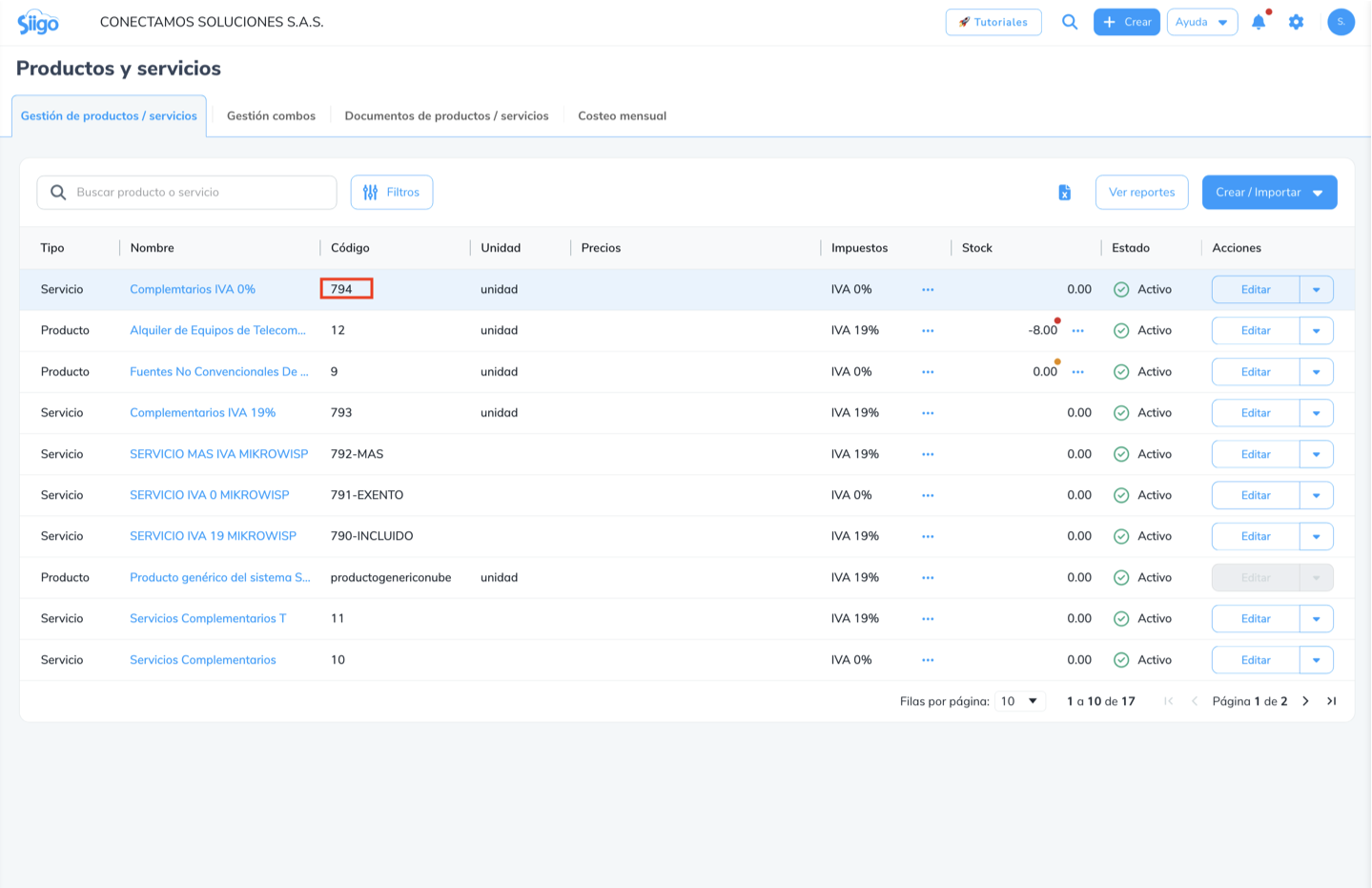This screenshot has width=1372, height=888.
Task: Switch to the Gestión combos tab
Action: (271, 116)
